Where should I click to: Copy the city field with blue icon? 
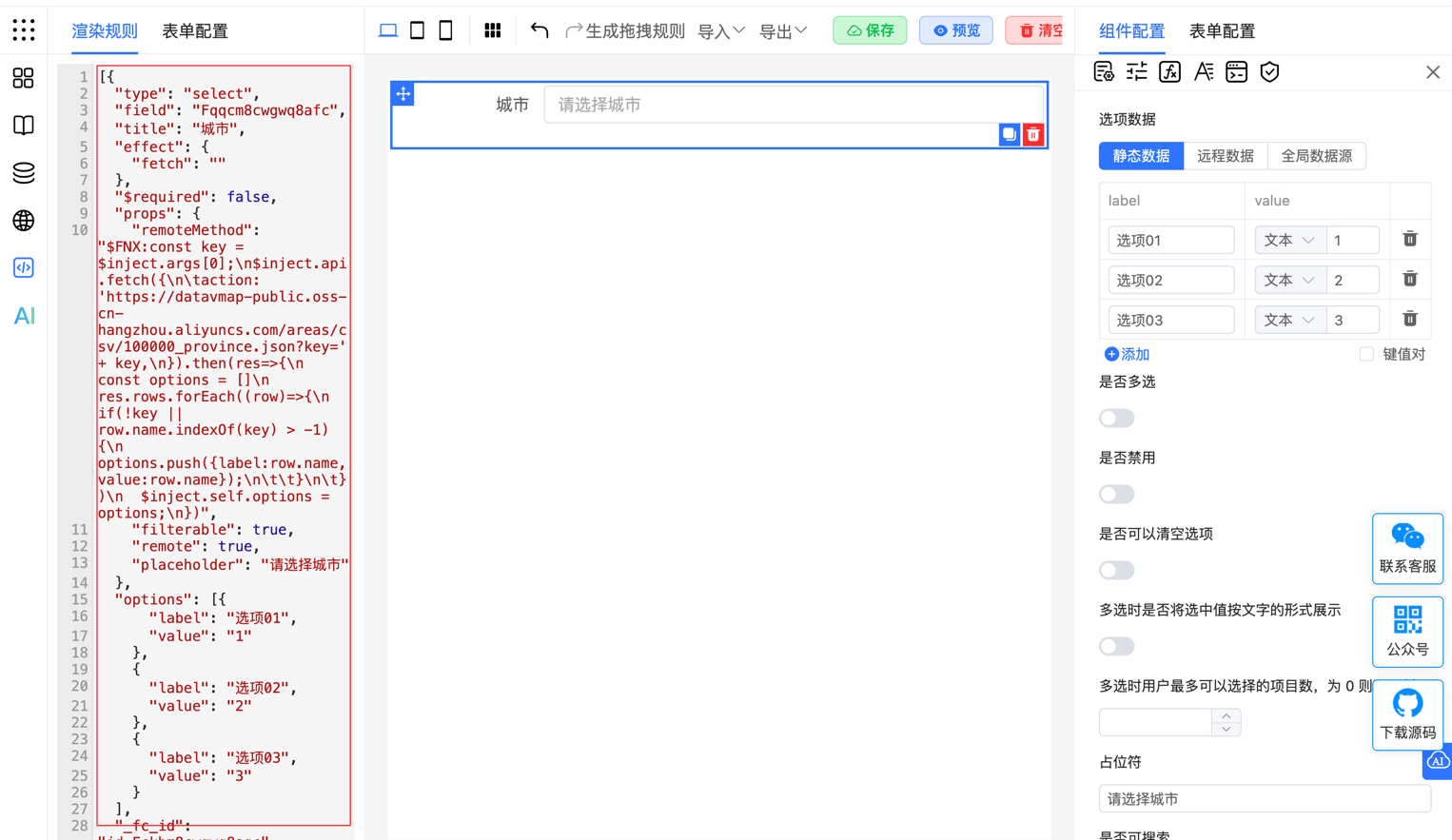[x=1009, y=135]
